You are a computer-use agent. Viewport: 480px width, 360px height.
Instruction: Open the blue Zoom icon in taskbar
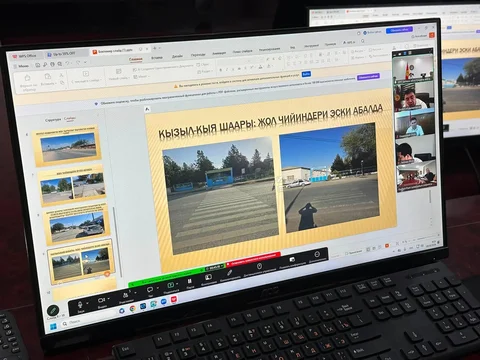164,302
